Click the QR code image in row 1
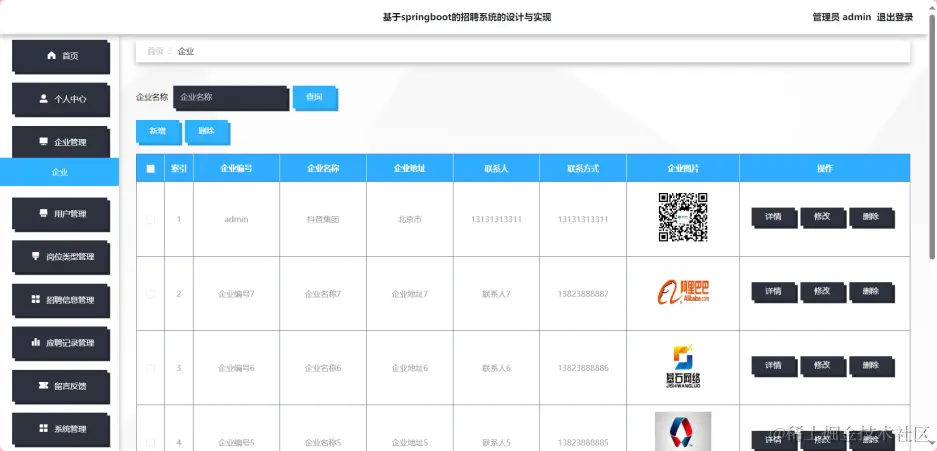The height and width of the screenshot is (451, 937). coord(683,217)
